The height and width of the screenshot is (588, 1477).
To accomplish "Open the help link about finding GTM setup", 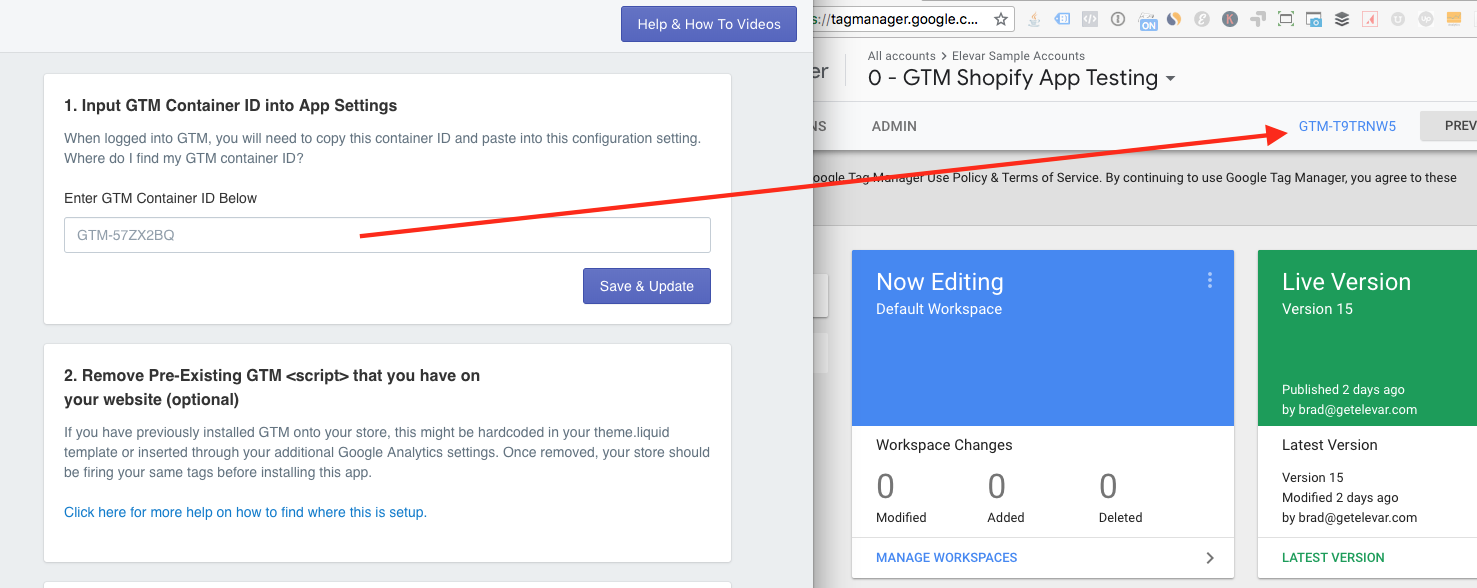I will [x=245, y=512].
